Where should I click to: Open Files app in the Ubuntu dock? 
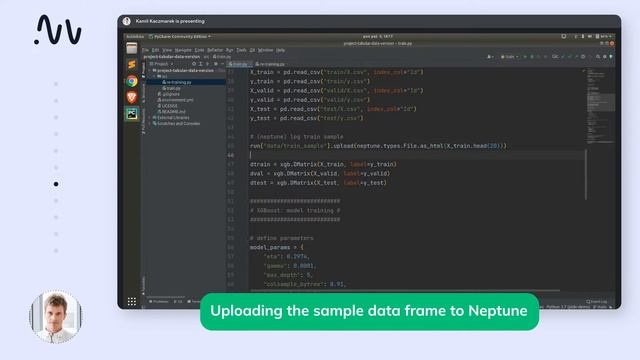[x=131, y=49]
